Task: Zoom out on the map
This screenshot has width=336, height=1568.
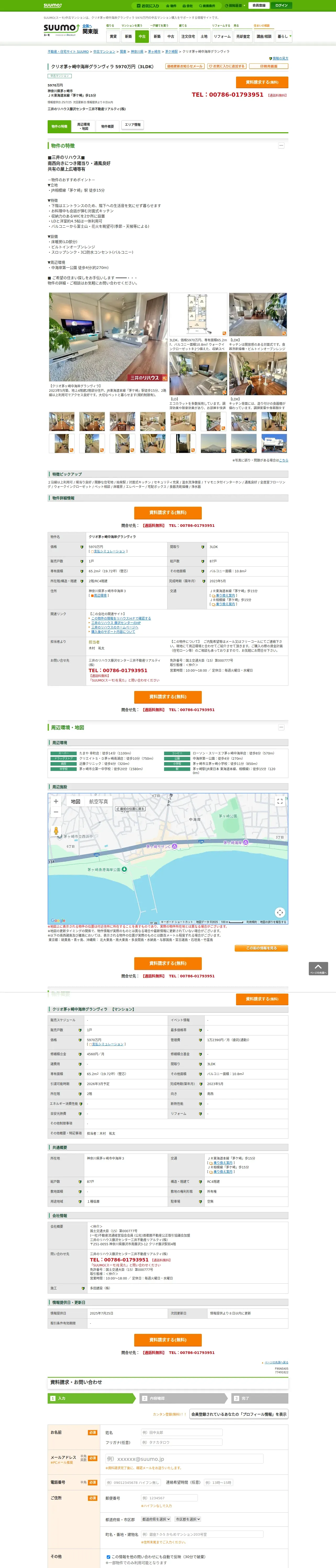Action: tap(55, 812)
